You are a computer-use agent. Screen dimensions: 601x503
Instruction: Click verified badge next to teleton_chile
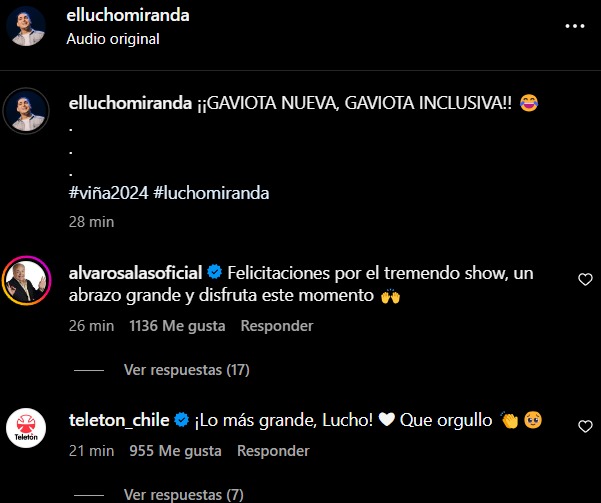point(181,419)
